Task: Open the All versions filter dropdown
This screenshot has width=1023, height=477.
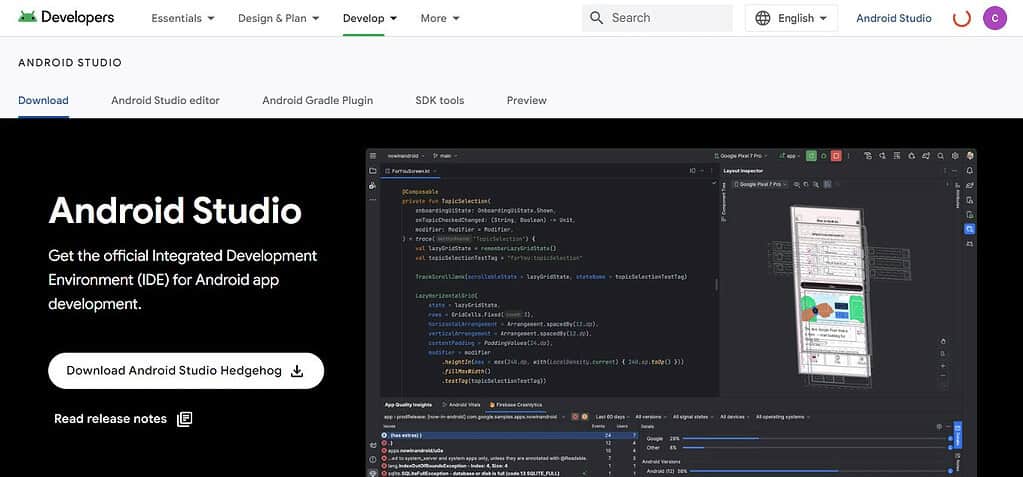Action: point(651,416)
